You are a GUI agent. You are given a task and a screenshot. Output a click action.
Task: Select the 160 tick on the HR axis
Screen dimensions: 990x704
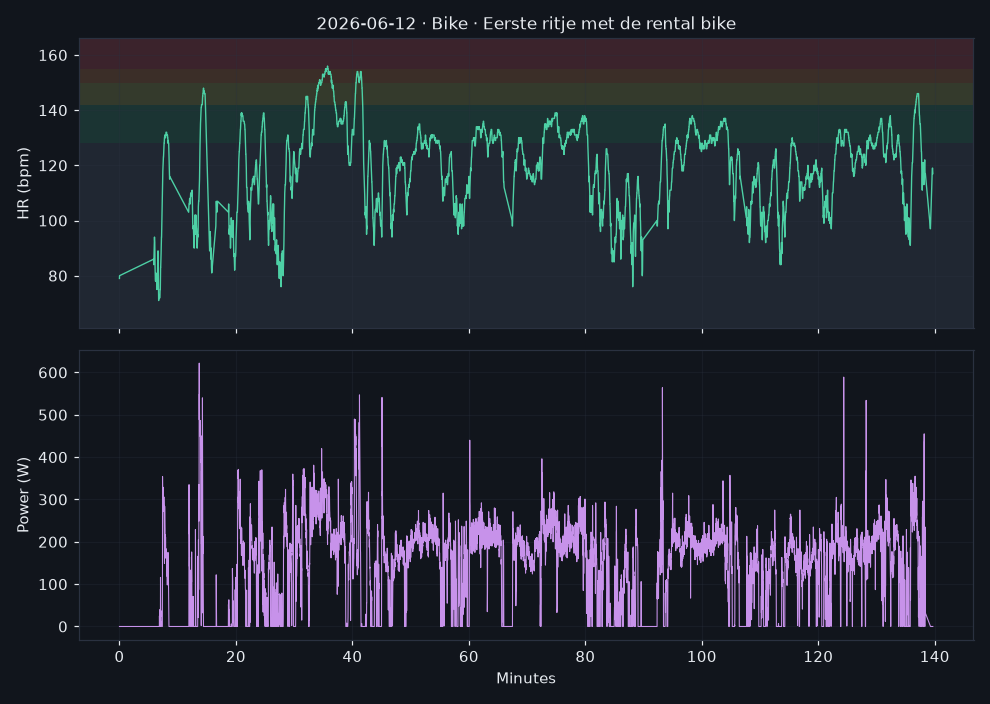(x=54, y=56)
